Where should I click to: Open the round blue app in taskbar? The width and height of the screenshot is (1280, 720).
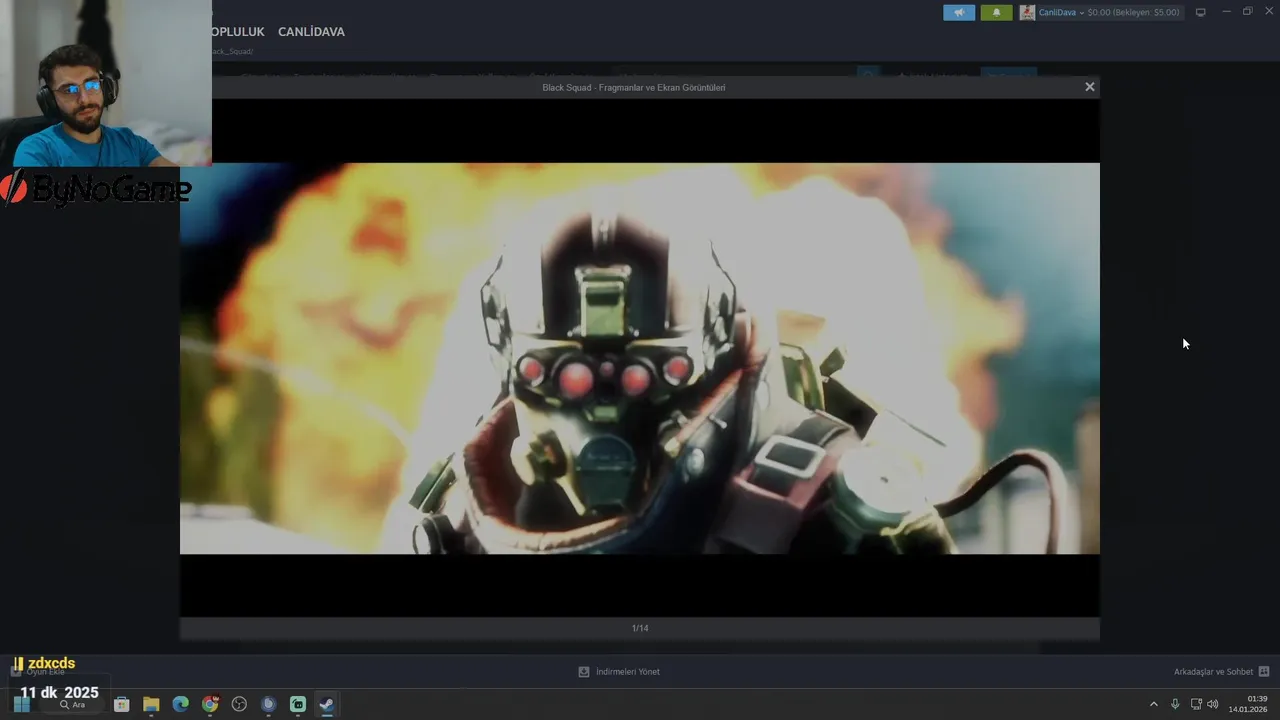pos(268,704)
